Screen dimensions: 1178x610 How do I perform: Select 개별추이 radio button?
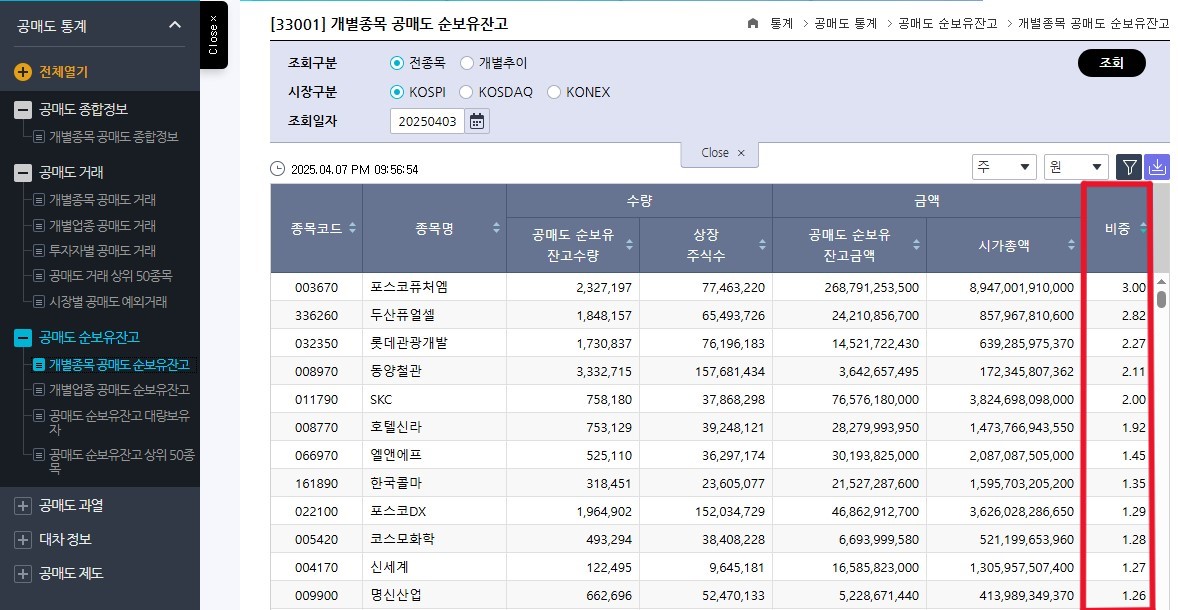[x=467, y=63]
